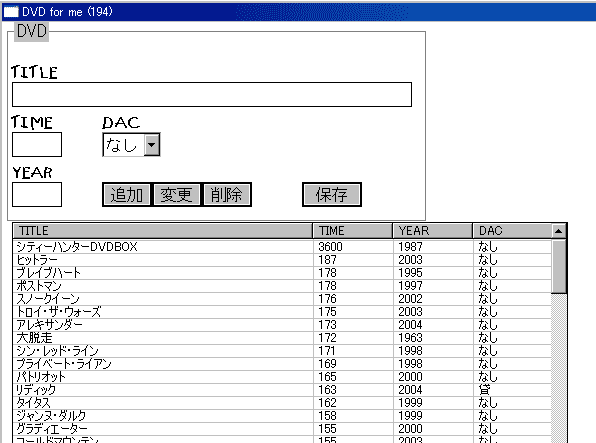Sort list by TITLE column header
The image size is (596, 443).
163,231
